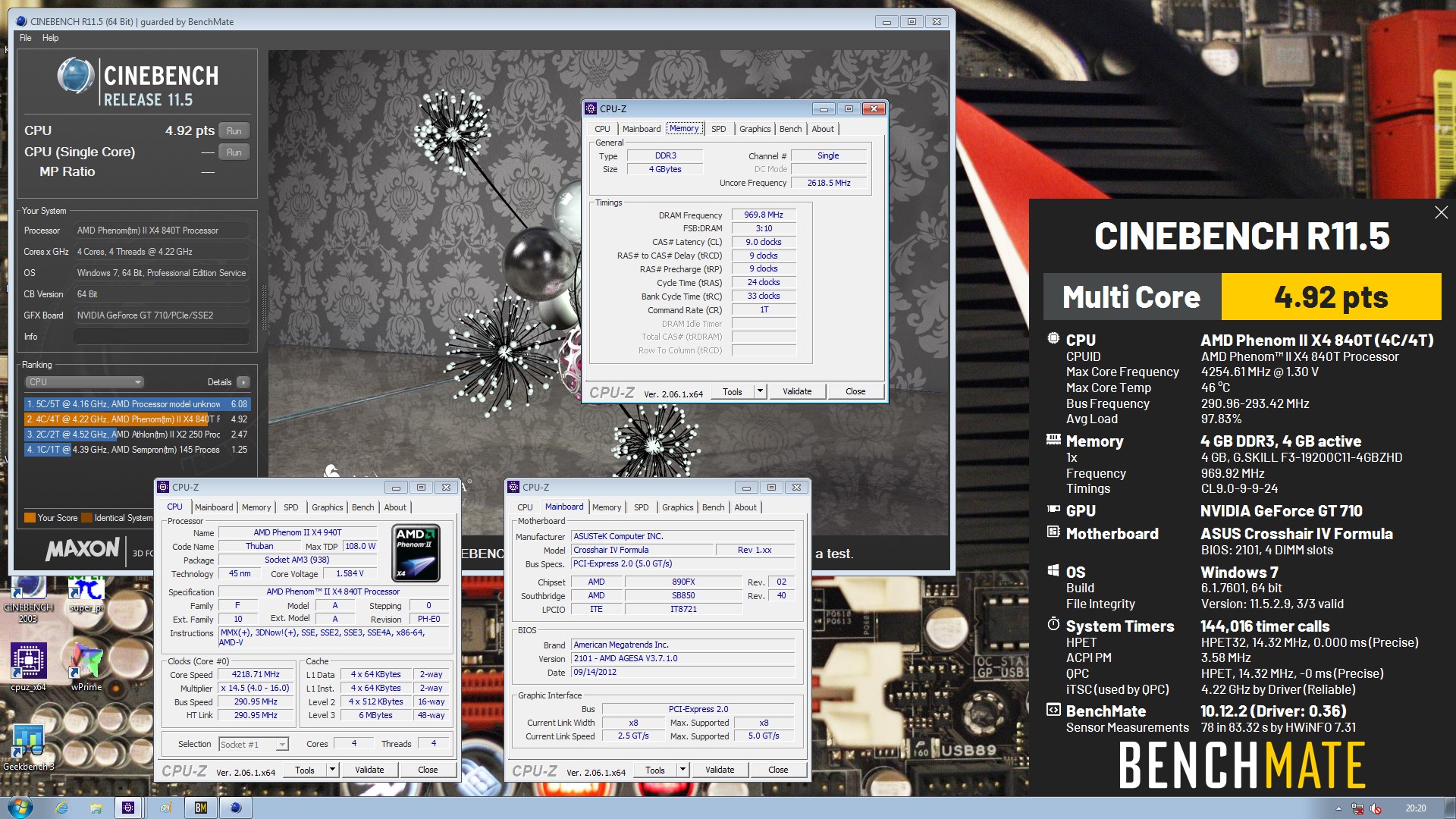Click the Cinebench window title bar icon
The image size is (1456, 819).
[x=21, y=21]
